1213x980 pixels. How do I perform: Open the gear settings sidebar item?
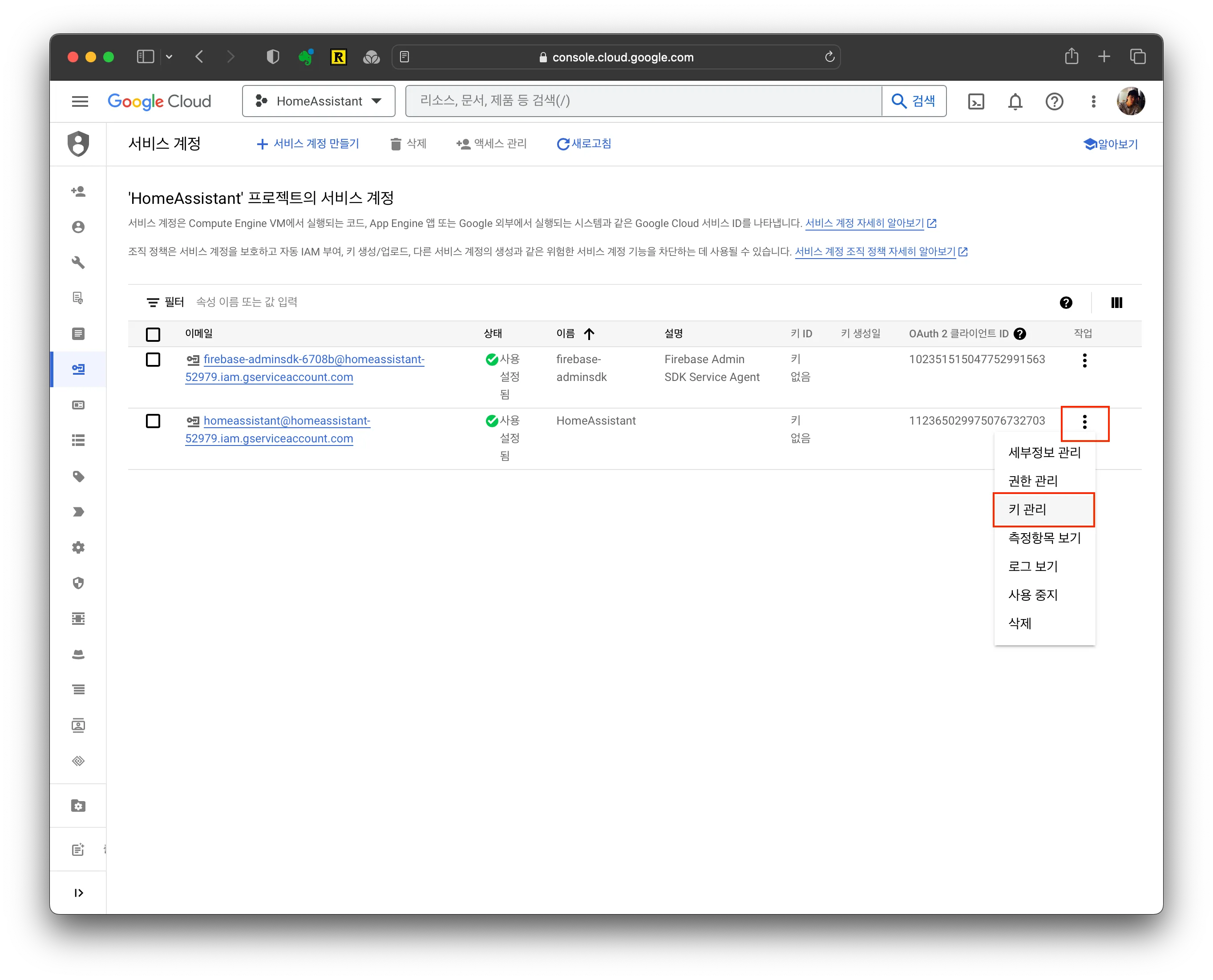(78, 547)
